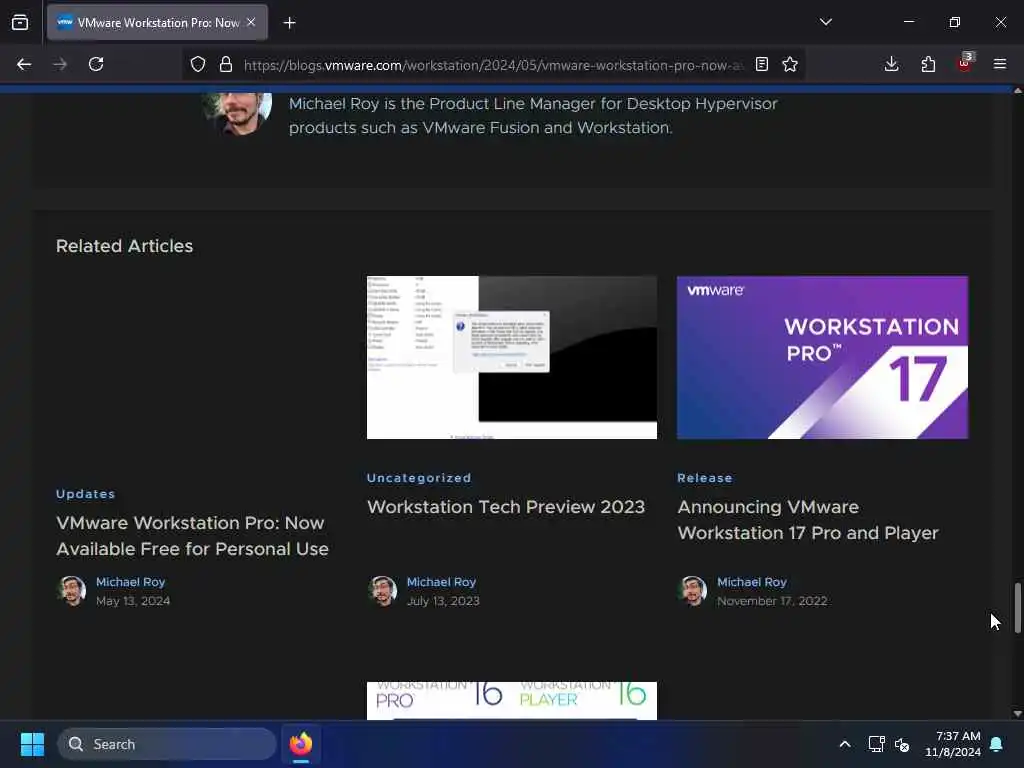The height and width of the screenshot is (768, 1024).
Task: Open notifications bell icon
Action: click(x=997, y=744)
